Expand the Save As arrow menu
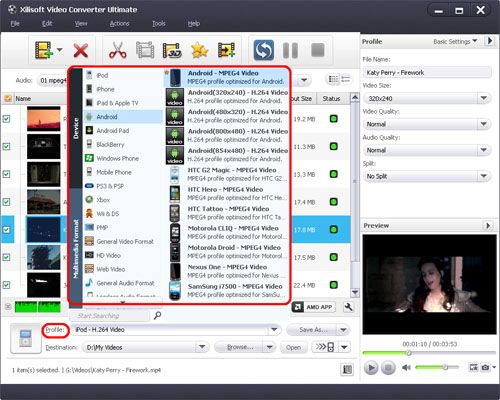The width and height of the screenshot is (500, 400). tap(343, 330)
